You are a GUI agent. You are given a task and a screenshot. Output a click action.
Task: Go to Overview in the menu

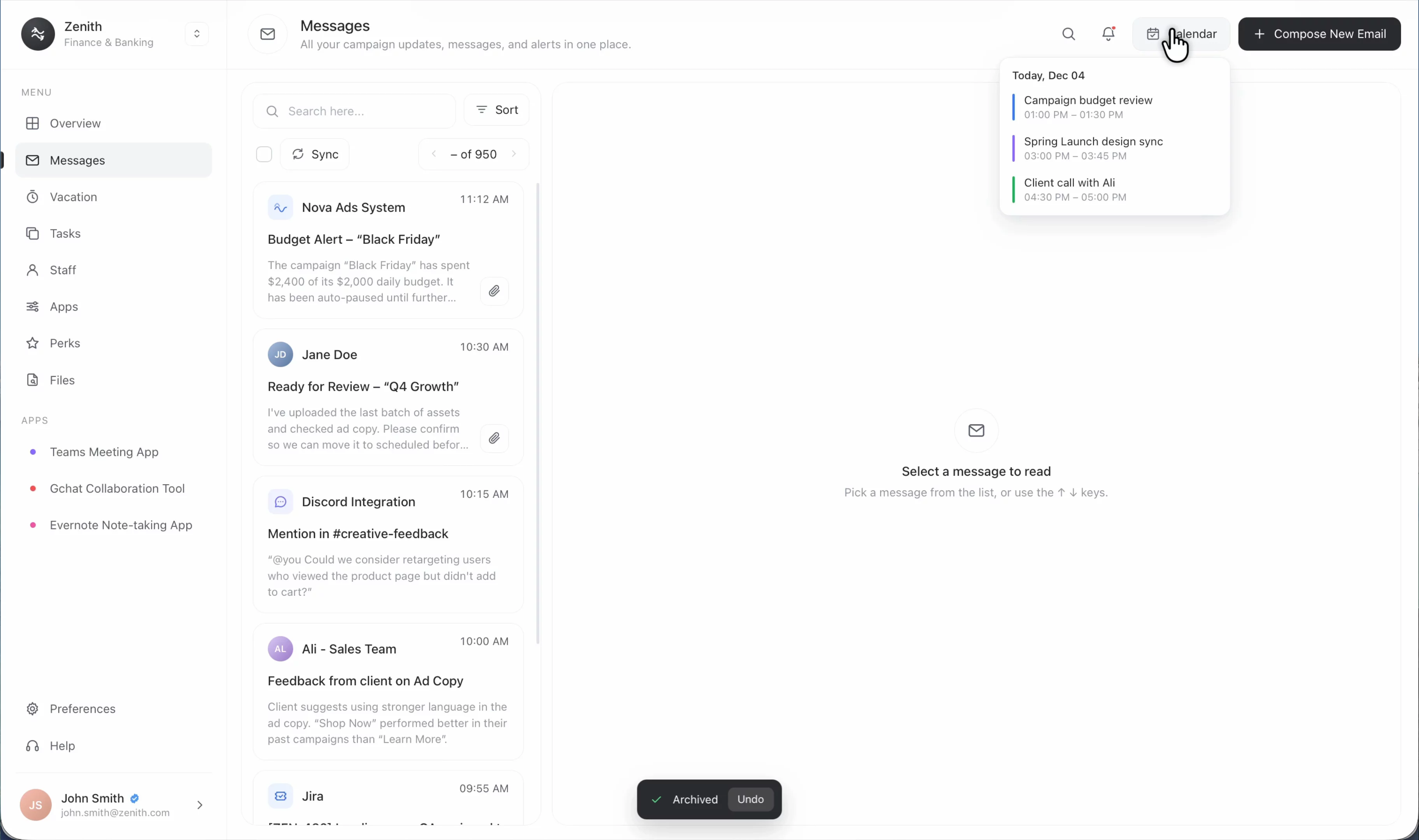coord(113,123)
